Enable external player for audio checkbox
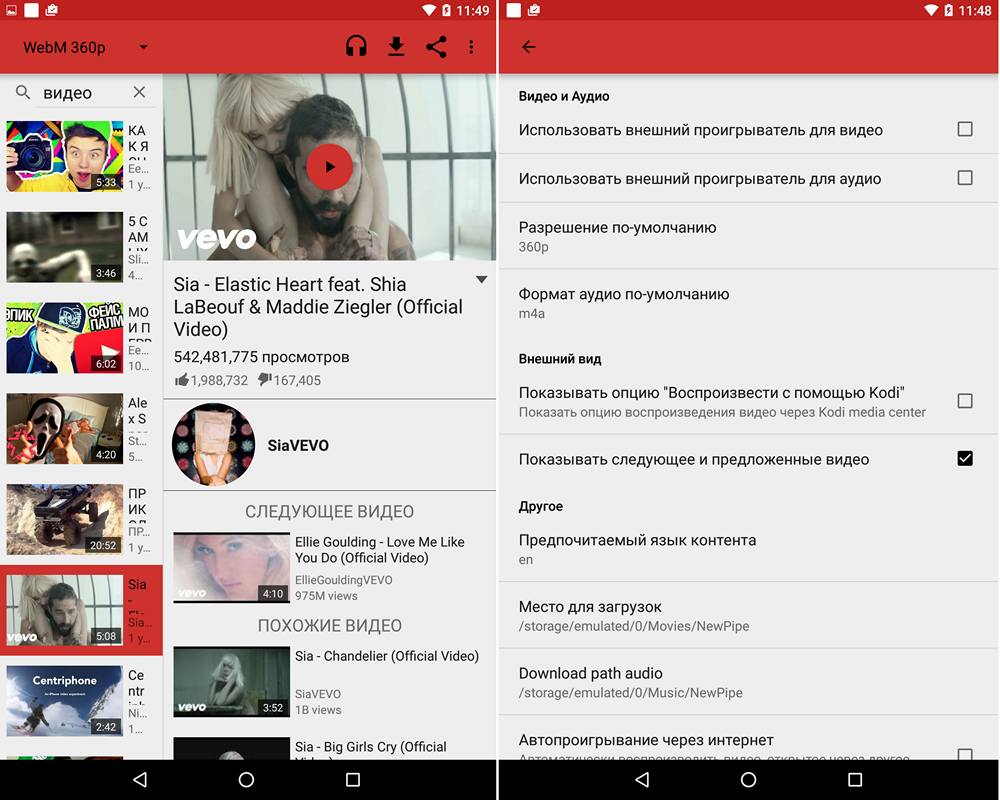1000x800 pixels. [965, 178]
